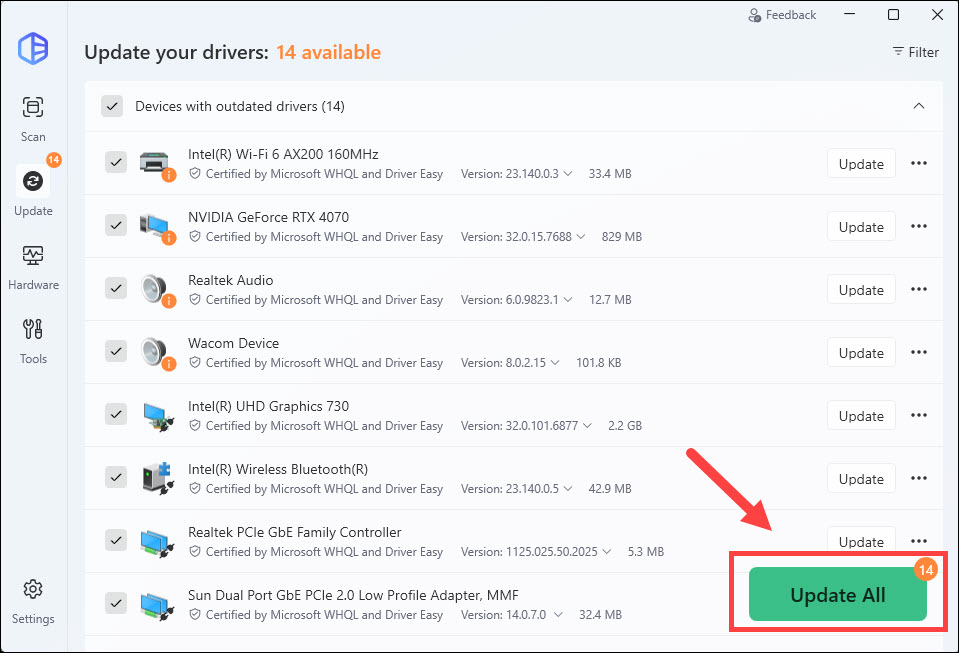
Task: Open more options for NVIDIA GeForce RTX 4070
Action: [x=919, y=227]
